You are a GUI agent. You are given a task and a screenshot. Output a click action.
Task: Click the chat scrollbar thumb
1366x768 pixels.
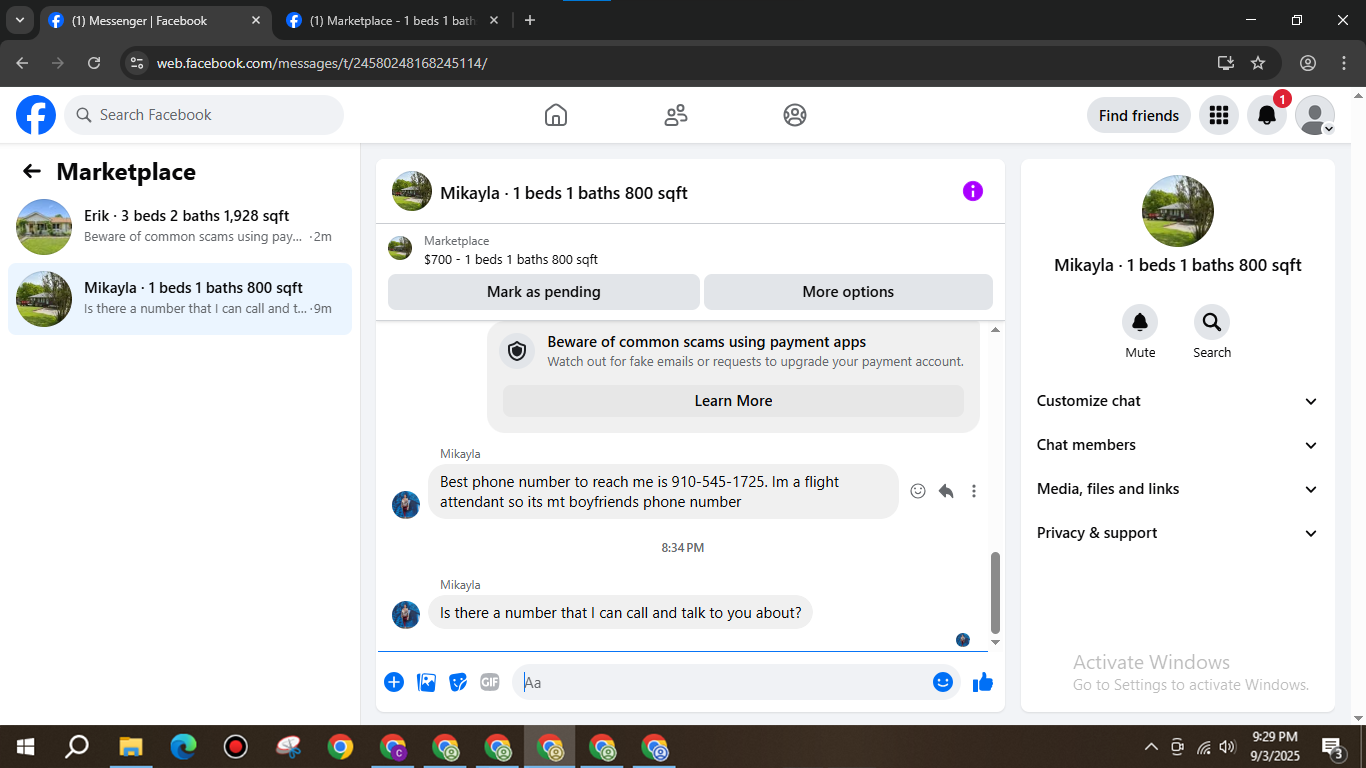point(995,592)
